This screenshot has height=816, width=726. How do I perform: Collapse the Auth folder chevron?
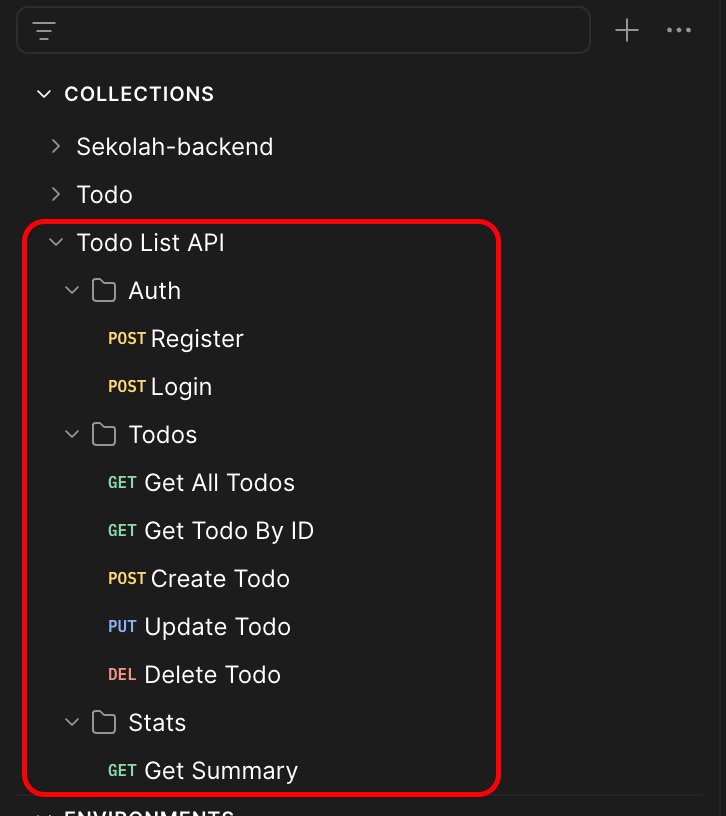click(x=72, y=290)
